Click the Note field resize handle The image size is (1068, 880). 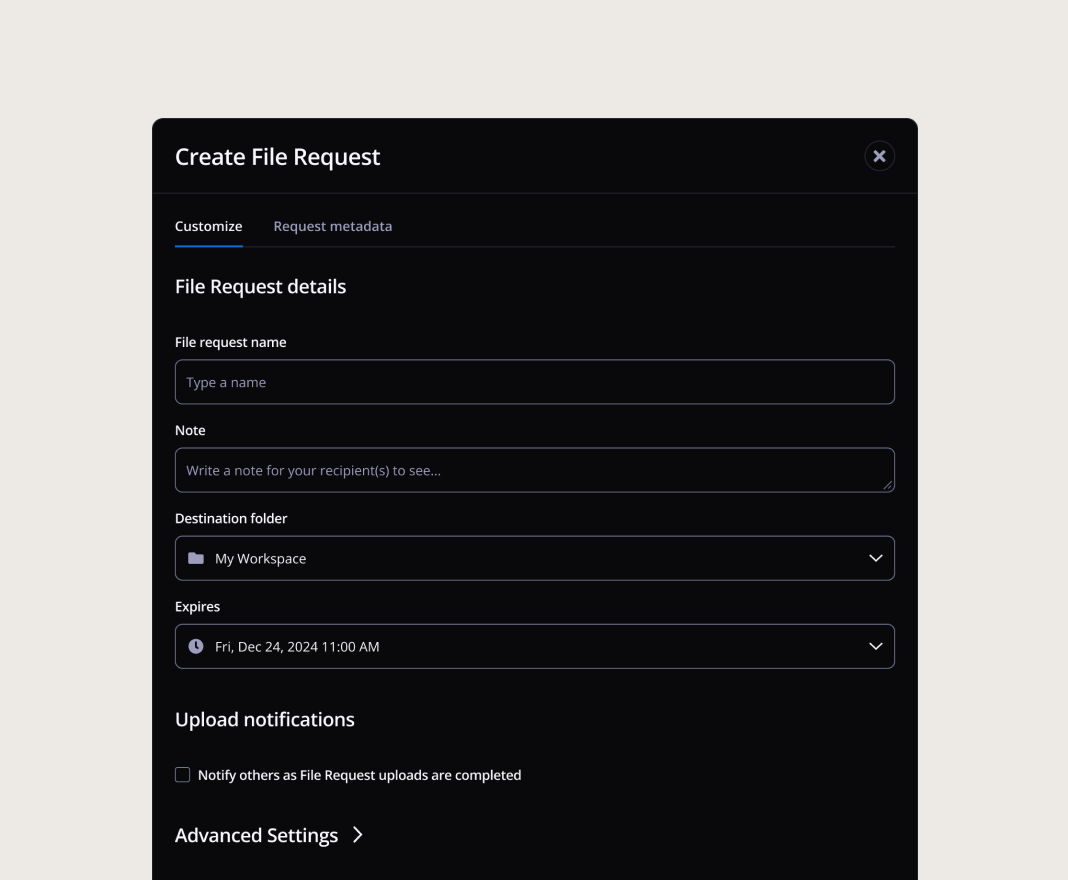tap(888, 485)
